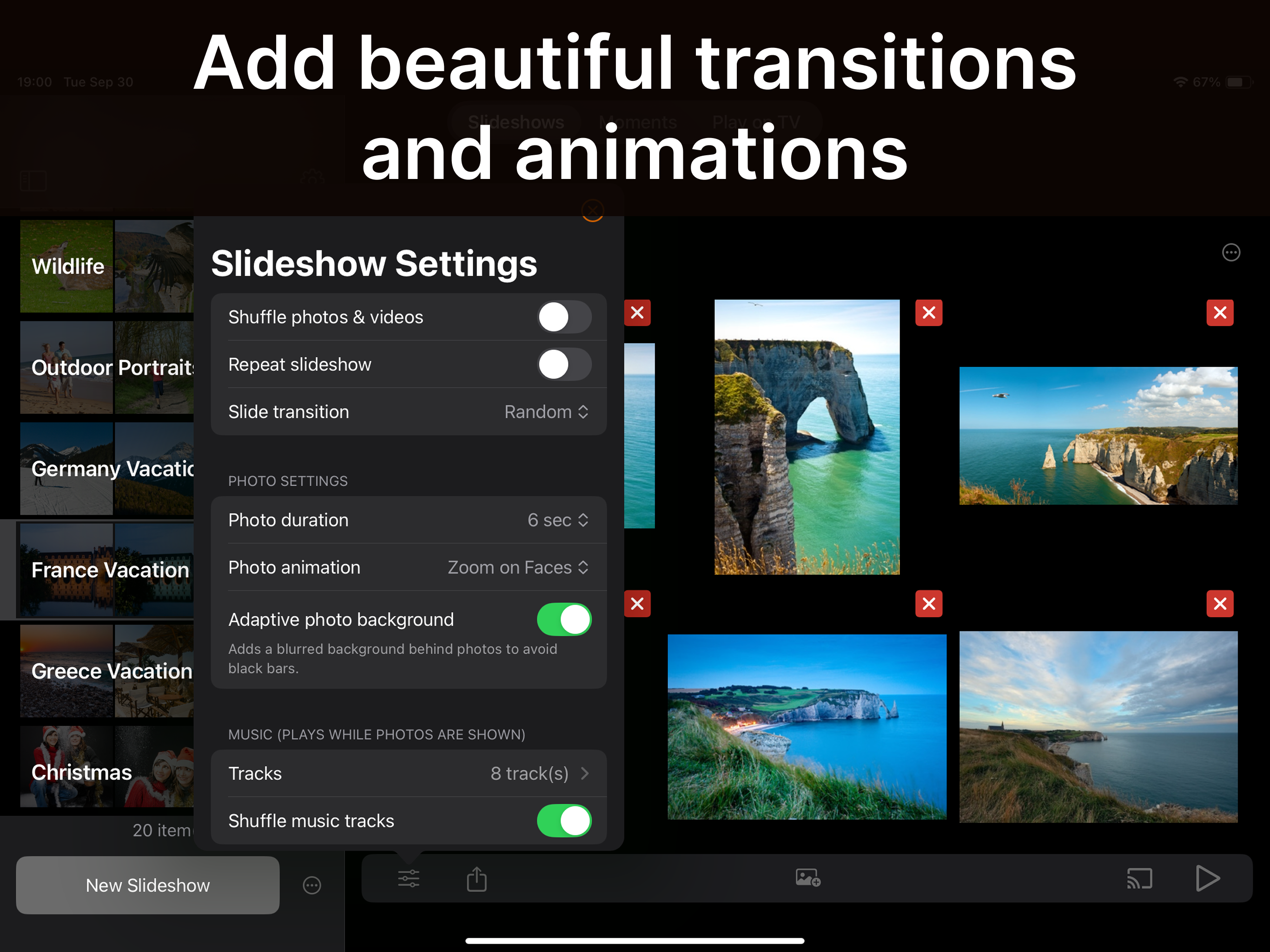The image size is (1270, 952).
Task: Click the share icon in bottom toolbar
Action: [x=476, y=879]
